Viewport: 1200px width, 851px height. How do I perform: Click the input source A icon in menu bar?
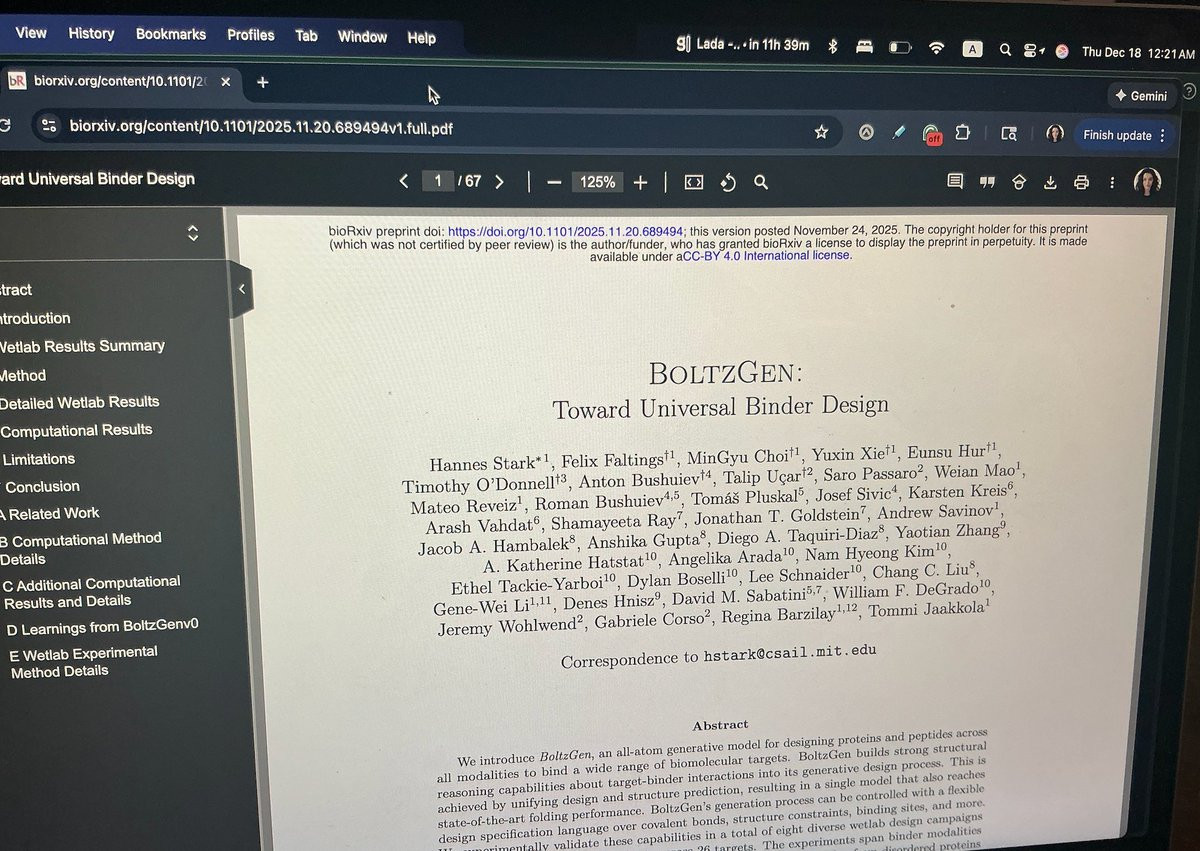pyautogui.click(x=971, y=48)
